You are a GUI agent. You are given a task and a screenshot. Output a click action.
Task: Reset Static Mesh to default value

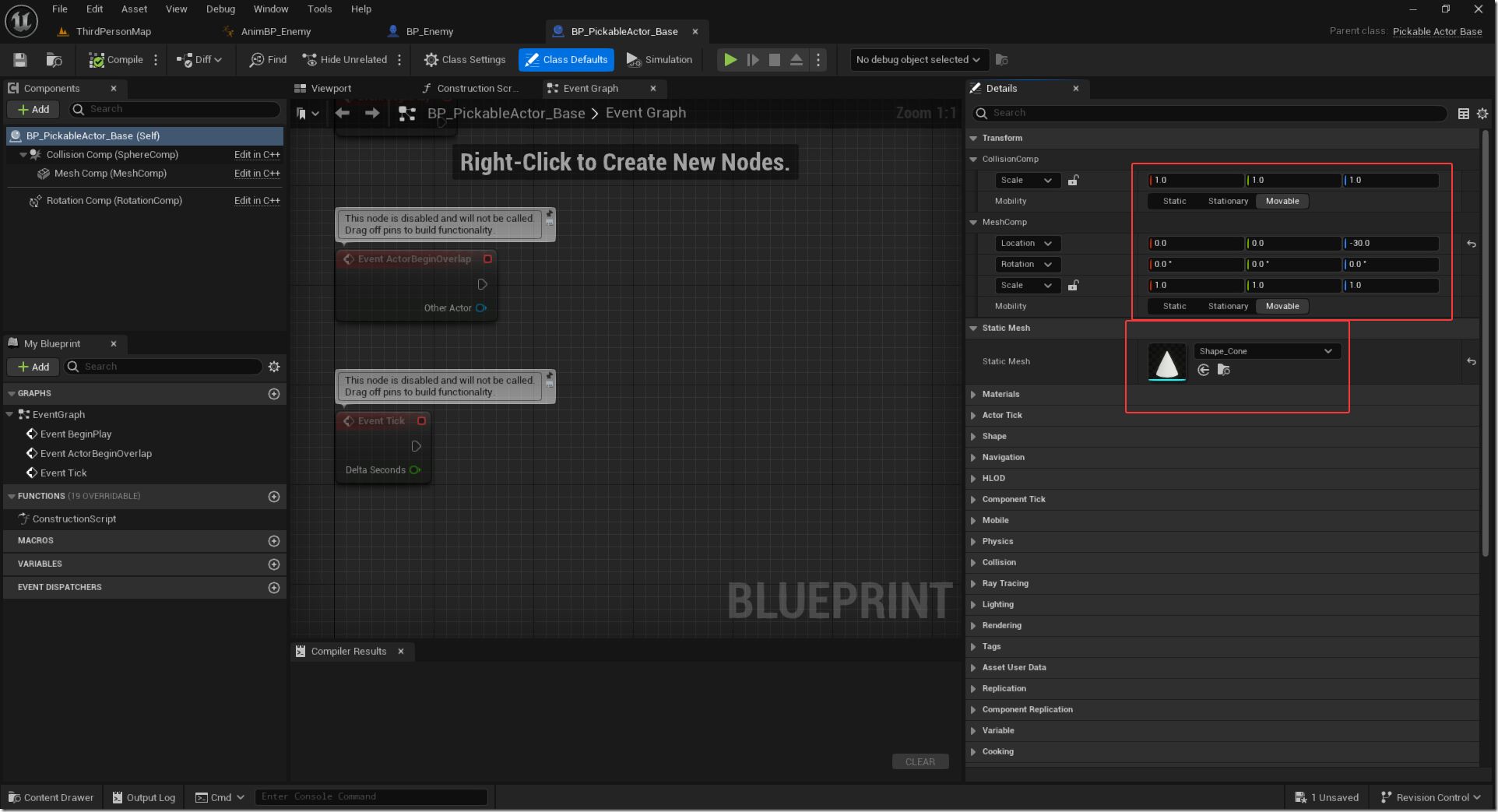(x=1472, y=361)
